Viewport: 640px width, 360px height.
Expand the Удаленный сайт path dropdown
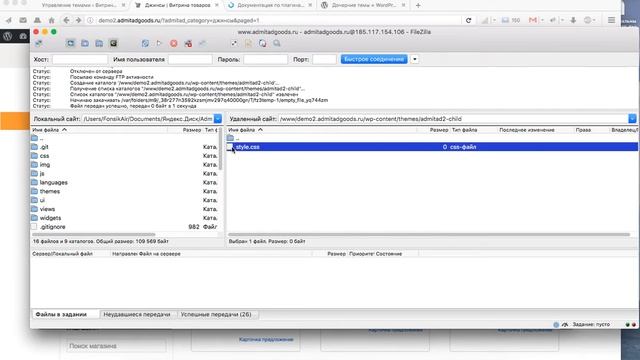632,119
